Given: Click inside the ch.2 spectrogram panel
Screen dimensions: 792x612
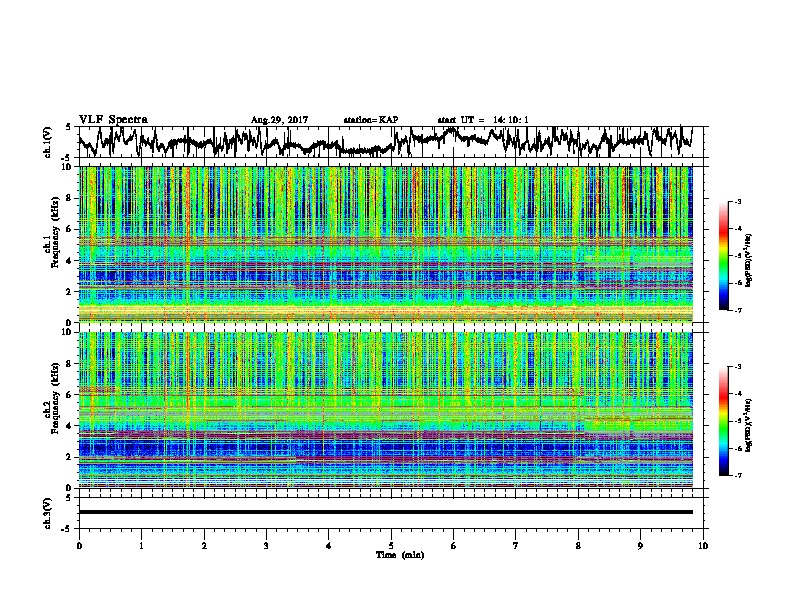Looking at the screenshot, I should click(385, 410).
